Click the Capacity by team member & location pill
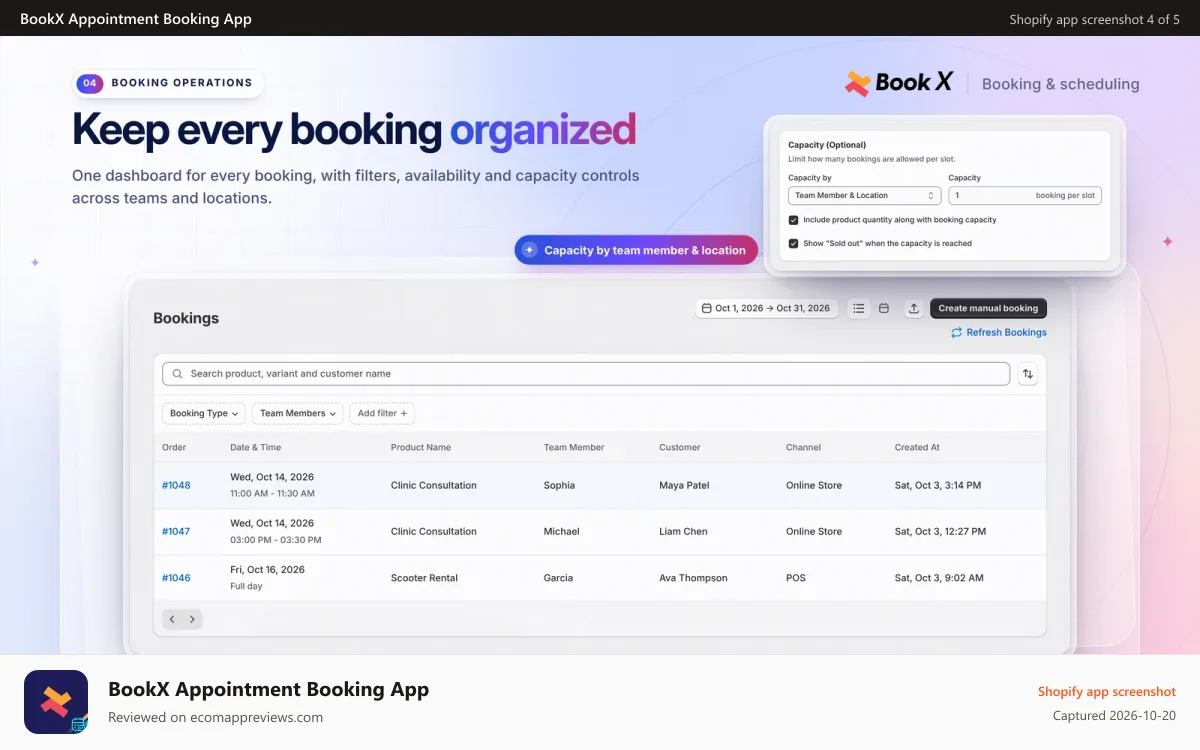The height and width of the screenshot is (750, 1200). (x=636, y=250)
